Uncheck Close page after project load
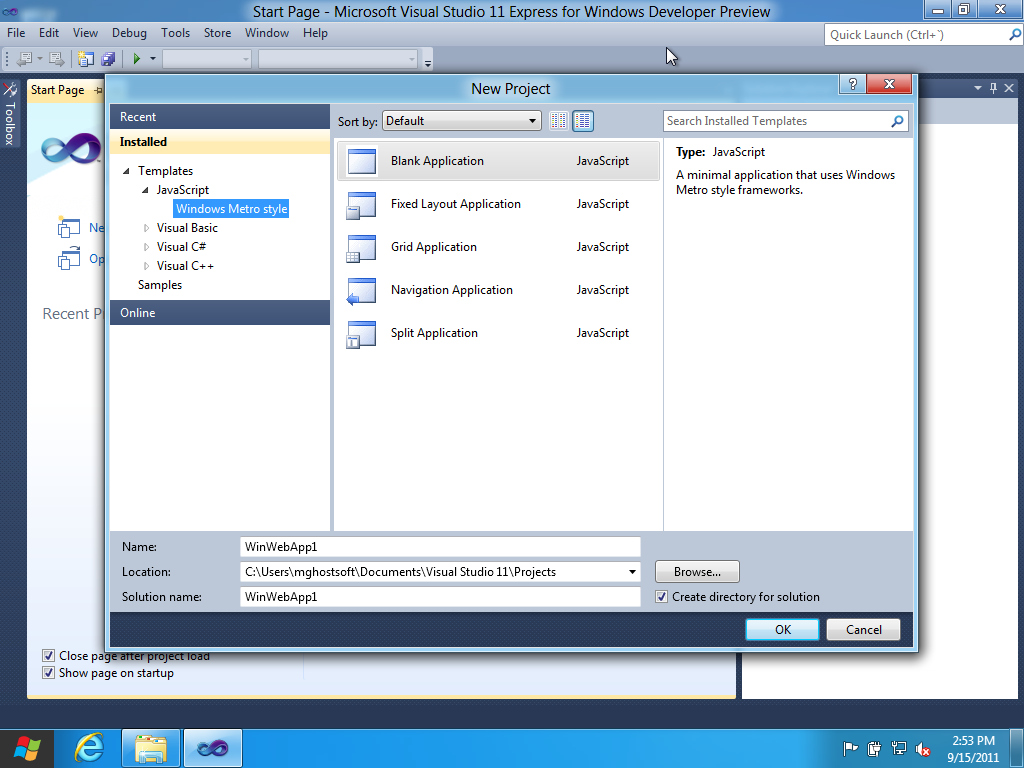The width and height of the screenshot is (1024, 768). pos(49,656)
